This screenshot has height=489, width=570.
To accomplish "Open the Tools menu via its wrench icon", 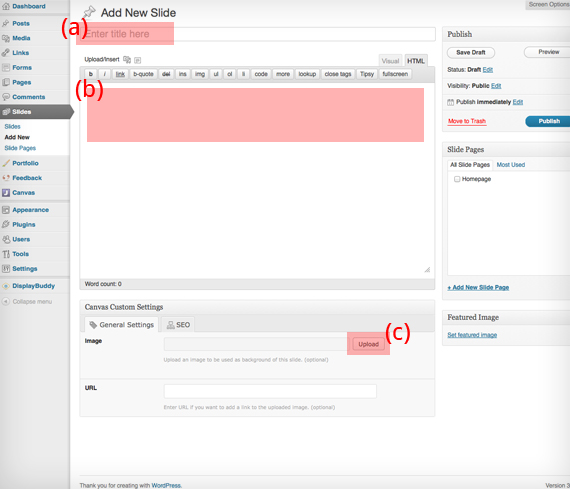I will coord(6,254).
